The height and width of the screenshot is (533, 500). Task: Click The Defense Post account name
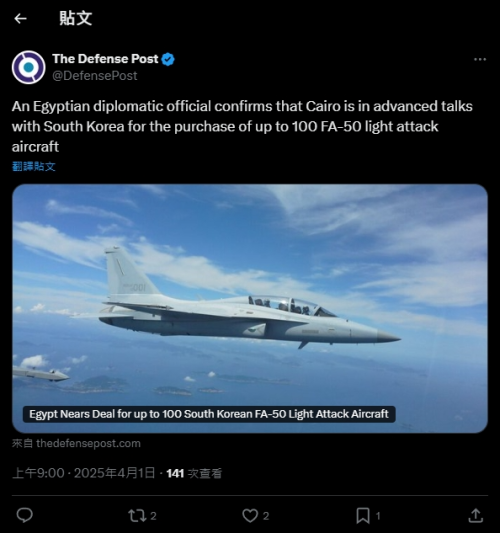(x=105, y=59)
